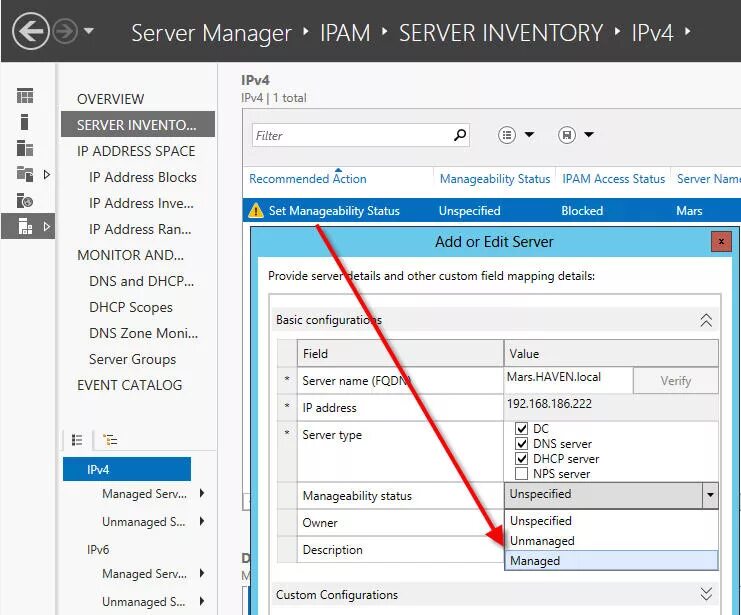Sort by Server Name column

click(708, 179)
